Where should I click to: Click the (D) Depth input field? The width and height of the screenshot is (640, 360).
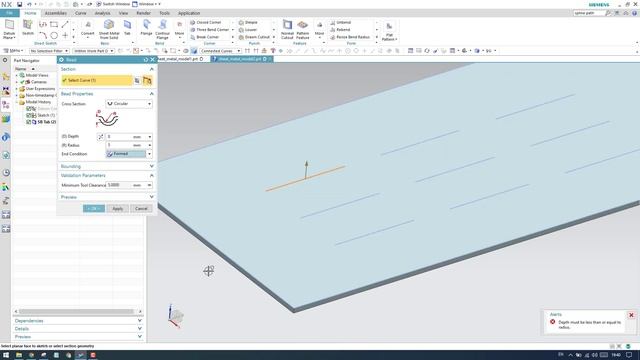(x=129, y=137)
